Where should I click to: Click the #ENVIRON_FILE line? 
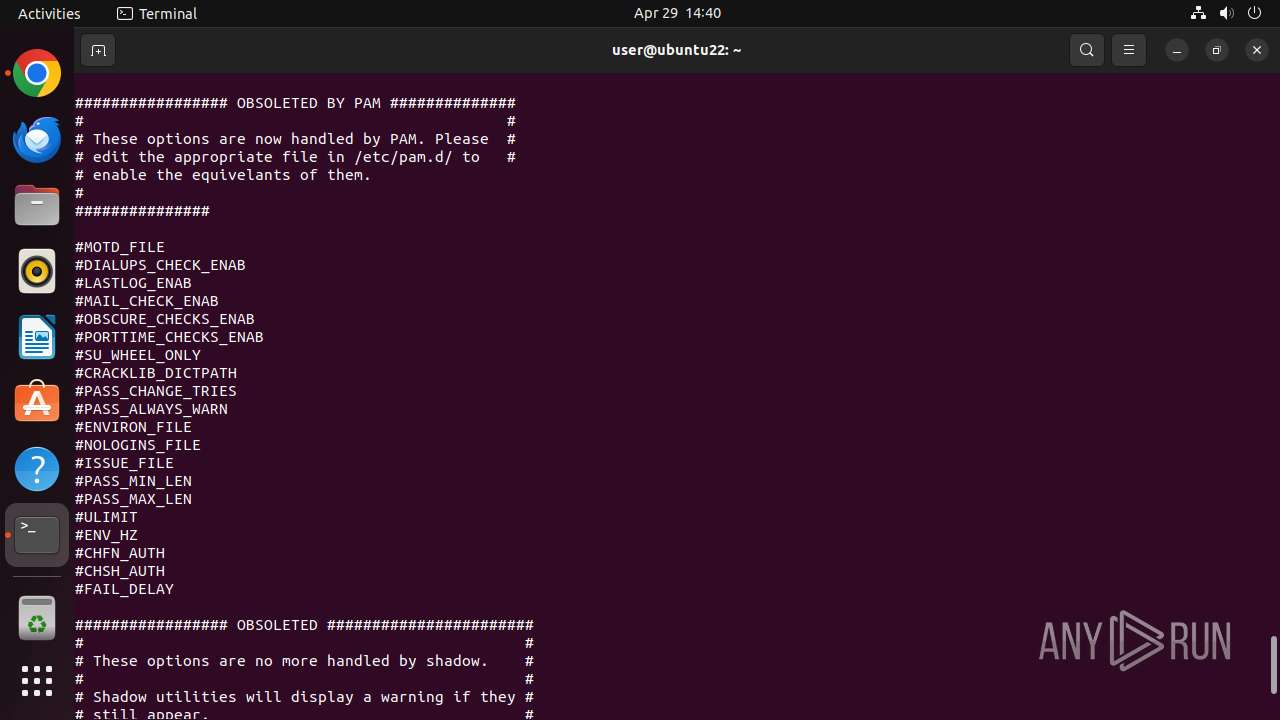(133, 427)
